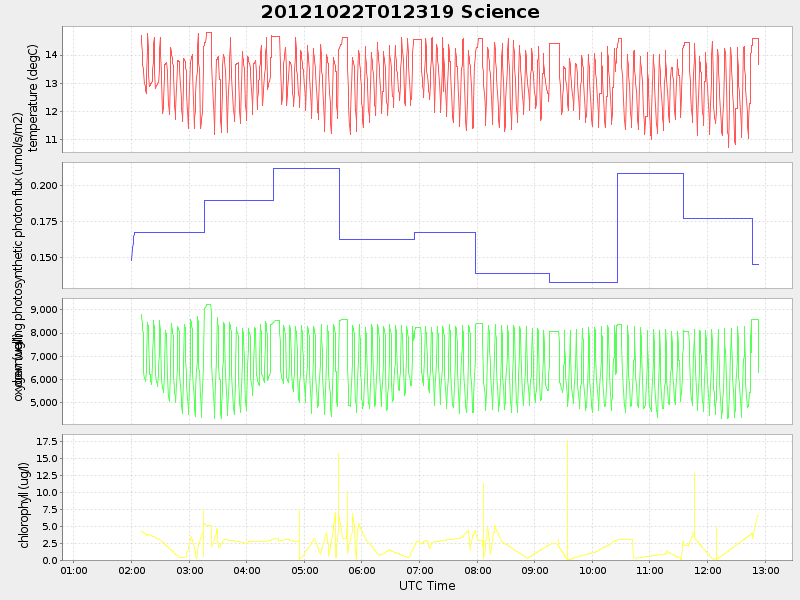Select the 02:00 time tick label
The height and width of the screenshot is (600, 800).
coord(132,570)
